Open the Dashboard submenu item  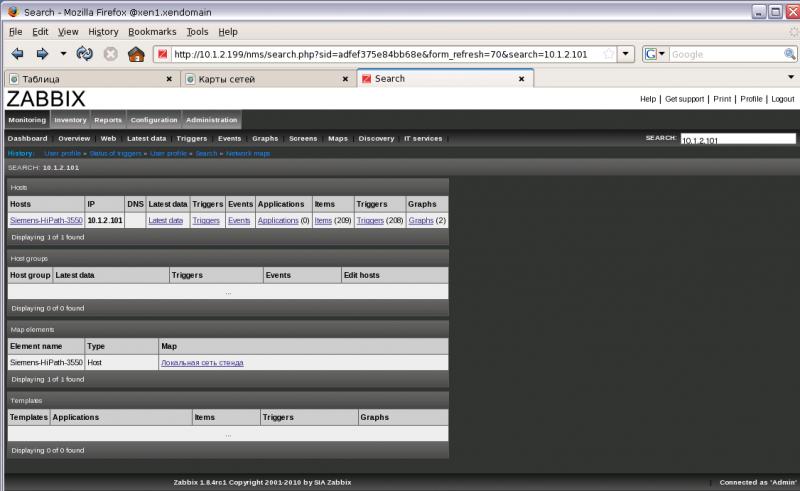tap(28, 139)
